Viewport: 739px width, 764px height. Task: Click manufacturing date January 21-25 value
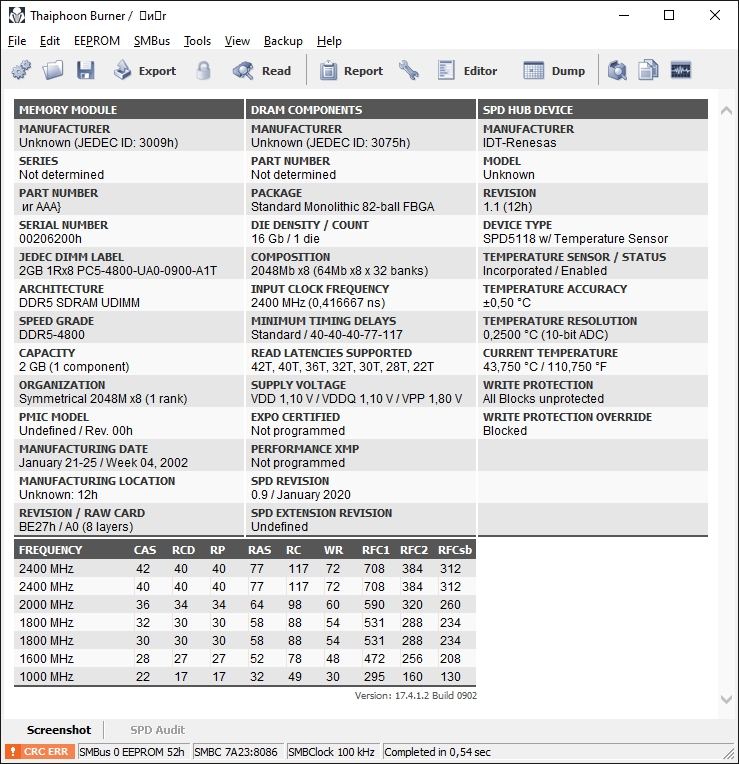point(103,462)
